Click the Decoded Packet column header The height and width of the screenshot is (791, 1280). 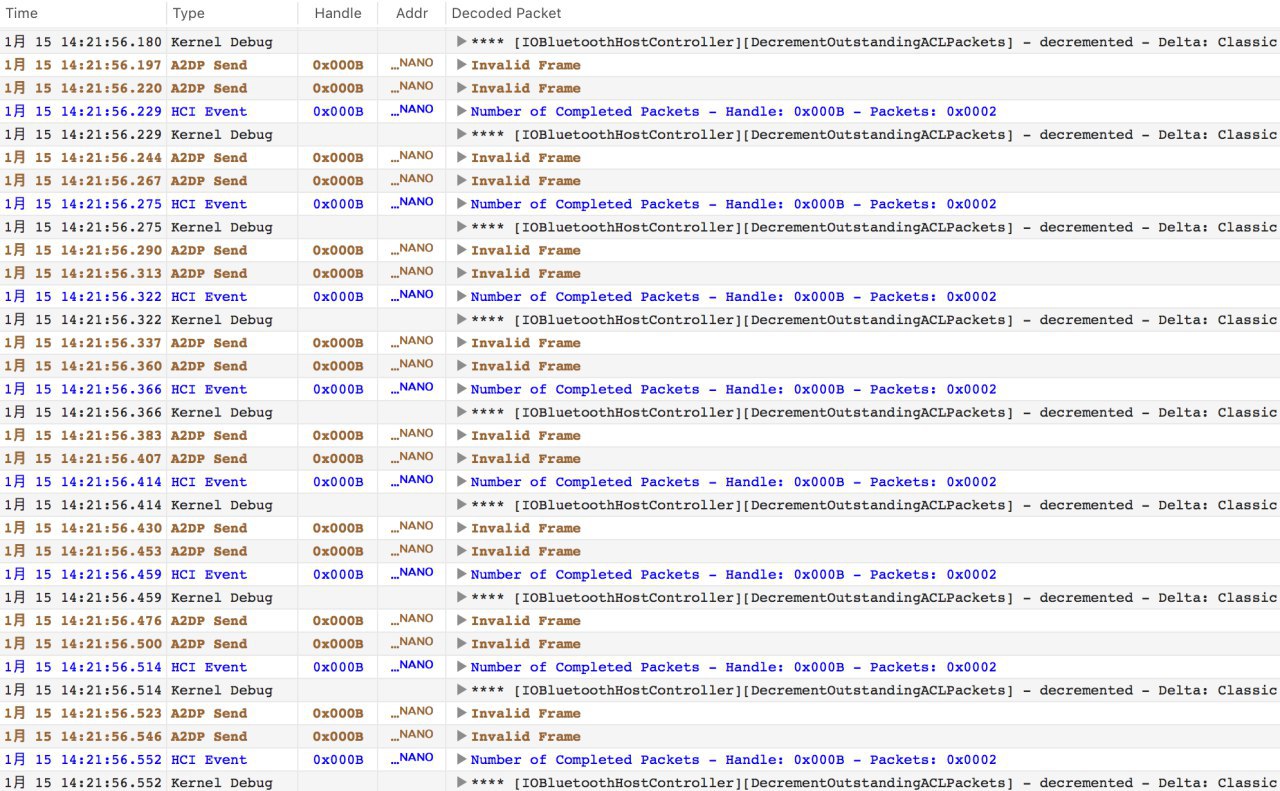(x=506, y=13)
